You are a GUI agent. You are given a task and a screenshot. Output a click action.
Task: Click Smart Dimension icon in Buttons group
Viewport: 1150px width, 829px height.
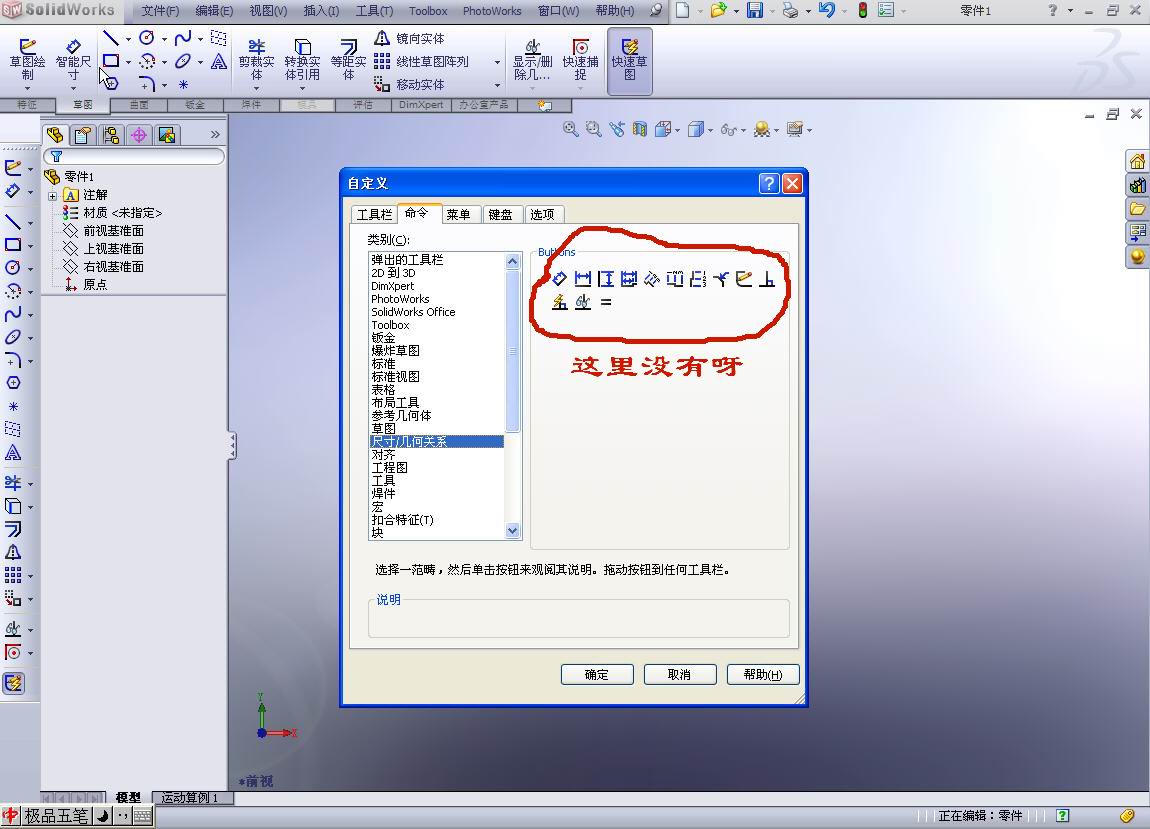[560, 279]
